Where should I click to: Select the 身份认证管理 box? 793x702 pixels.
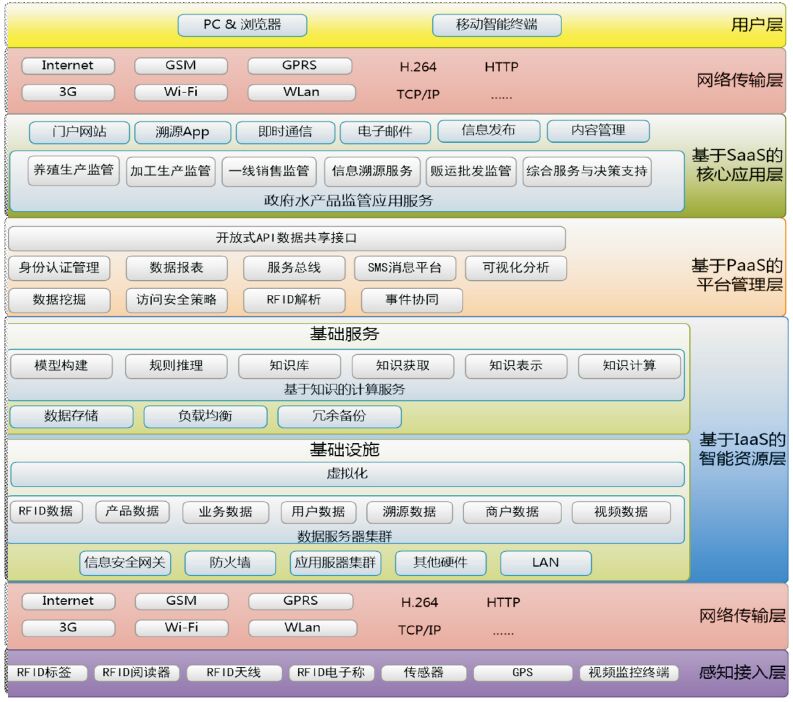(x=59, y=268)
